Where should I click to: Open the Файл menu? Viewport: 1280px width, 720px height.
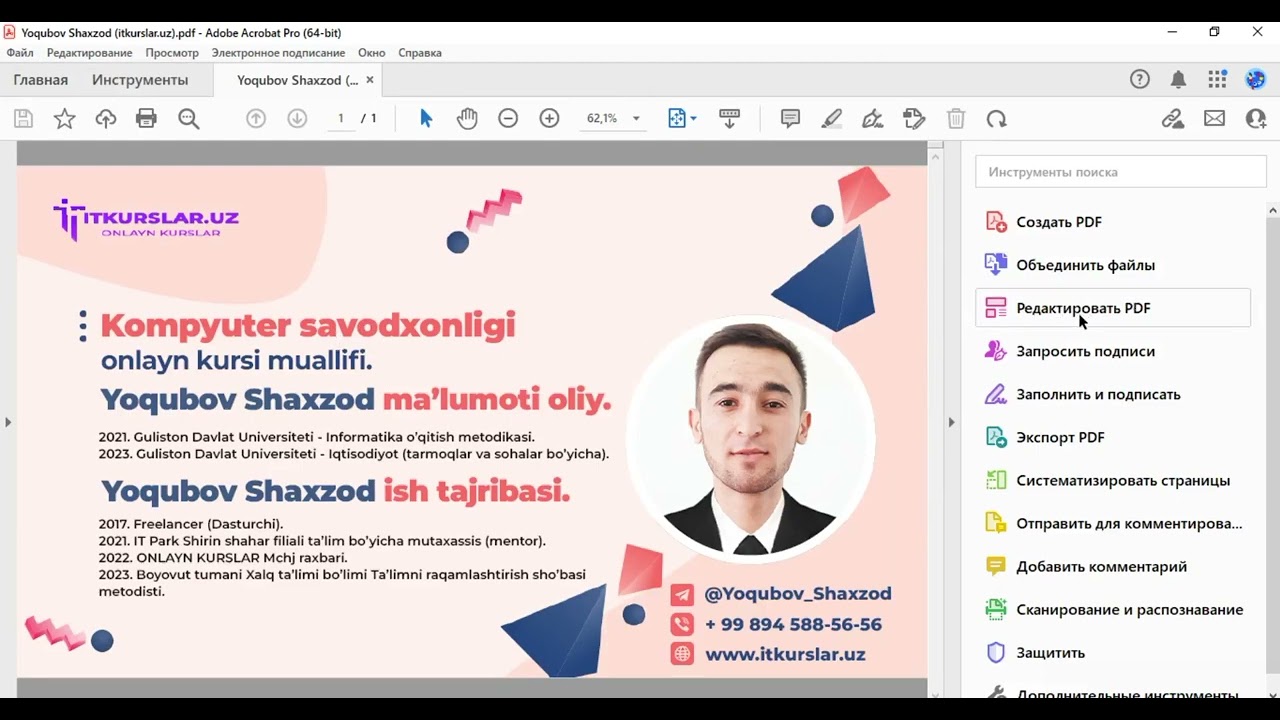tap(19, 52)
